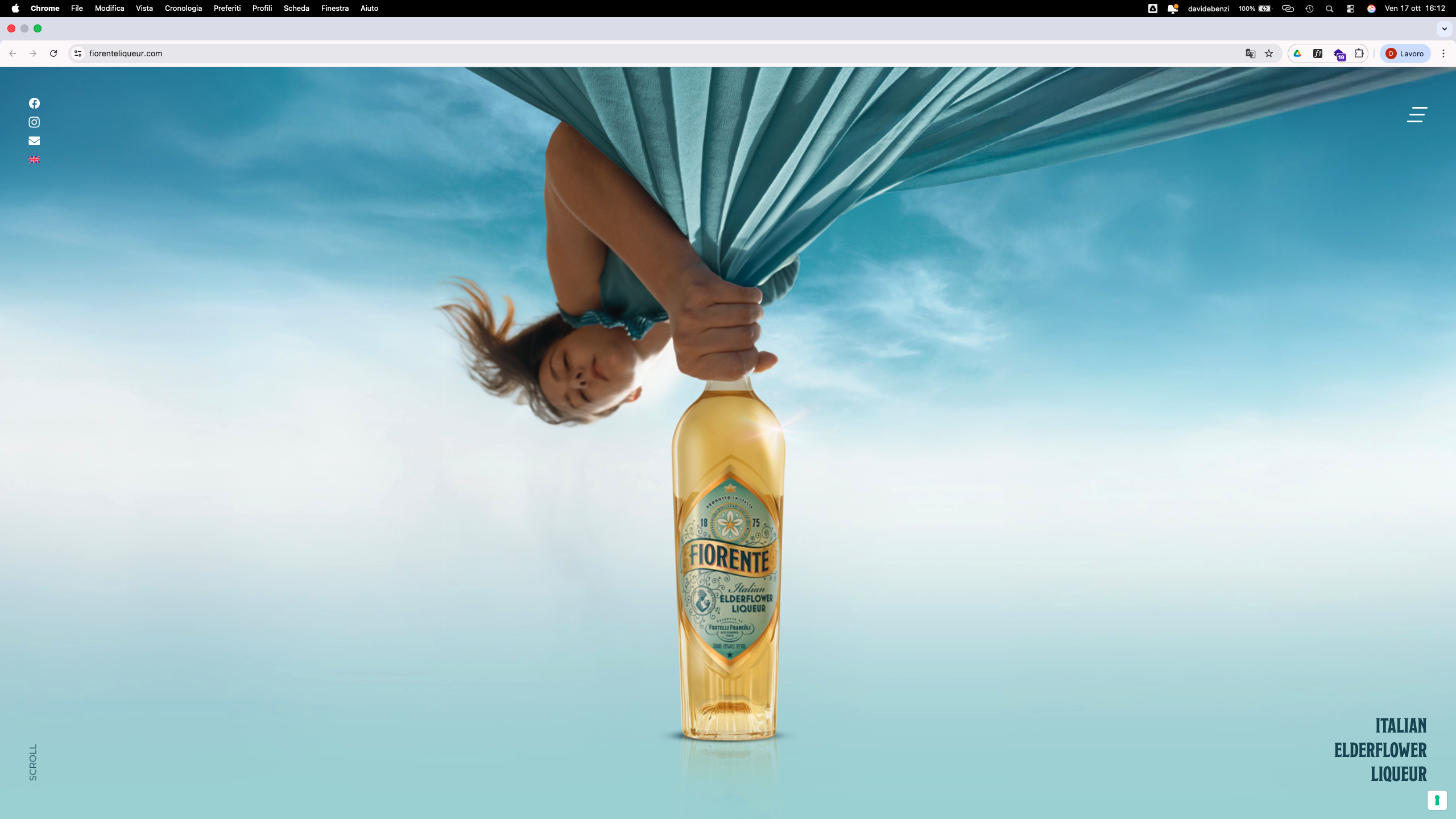The image size is (1456, 819).
Task: Open the Extensions puzzle icon
Action: pyautogui.click(x=1359, y=53)
